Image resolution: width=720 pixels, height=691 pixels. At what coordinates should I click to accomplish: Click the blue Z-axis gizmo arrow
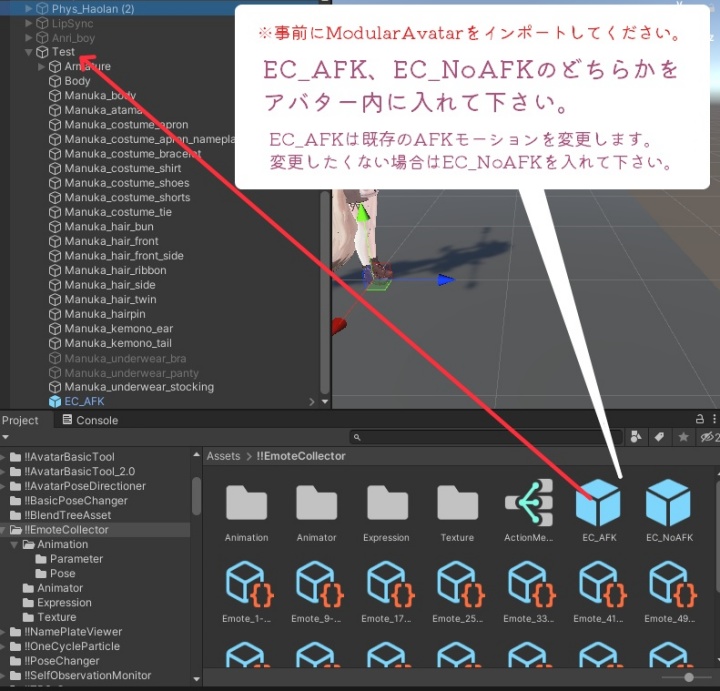pos(445,280)
